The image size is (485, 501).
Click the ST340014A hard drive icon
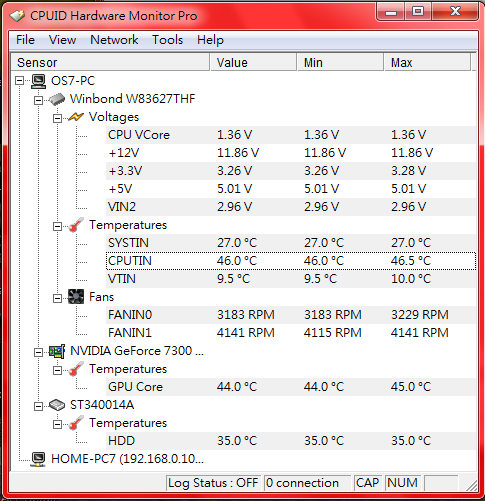click(x=57, y=405)
